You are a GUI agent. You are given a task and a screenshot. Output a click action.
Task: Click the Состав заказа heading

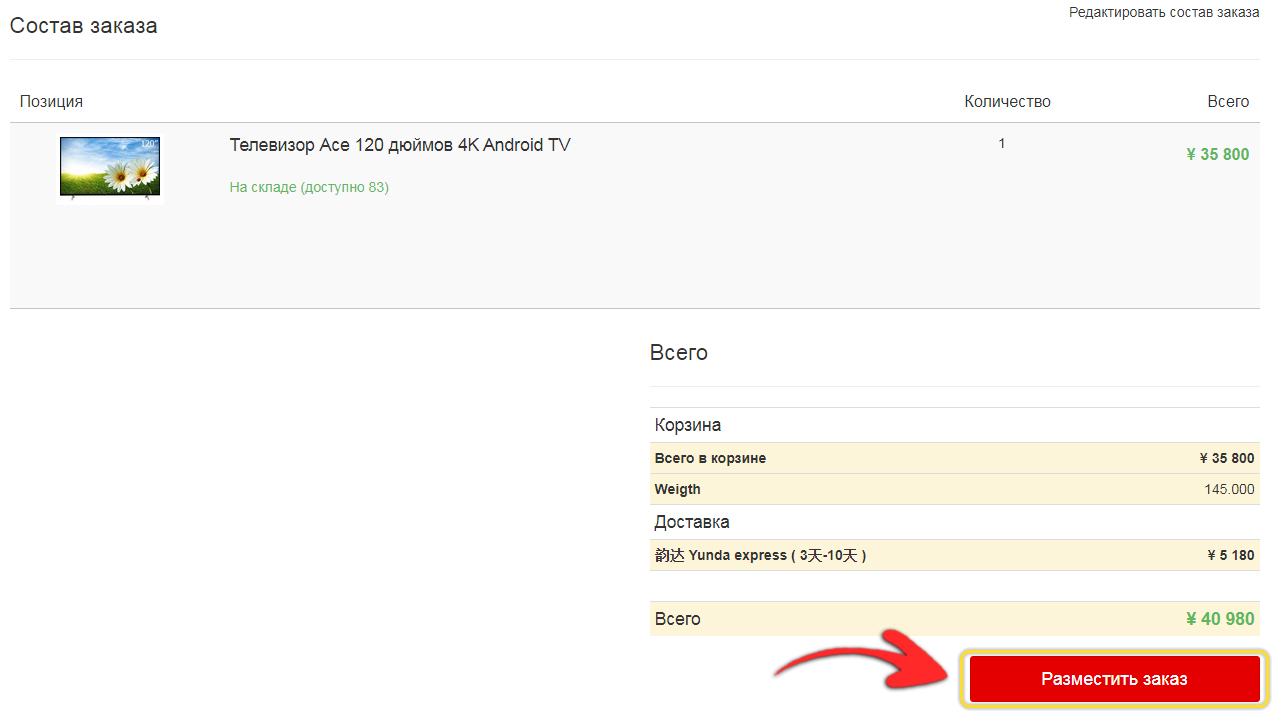coord(84,26)
